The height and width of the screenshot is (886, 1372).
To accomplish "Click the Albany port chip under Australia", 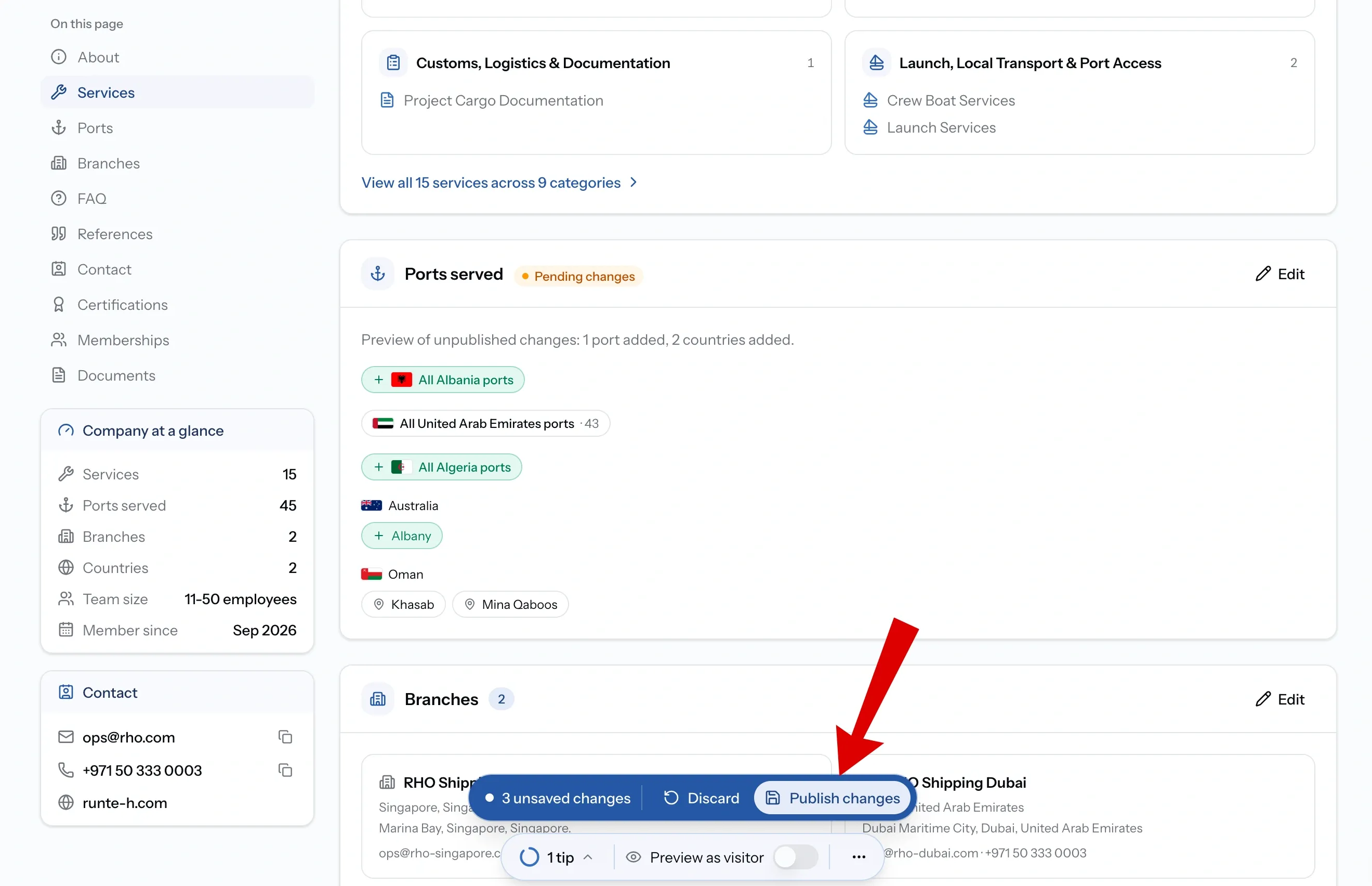I will point(402,536).
